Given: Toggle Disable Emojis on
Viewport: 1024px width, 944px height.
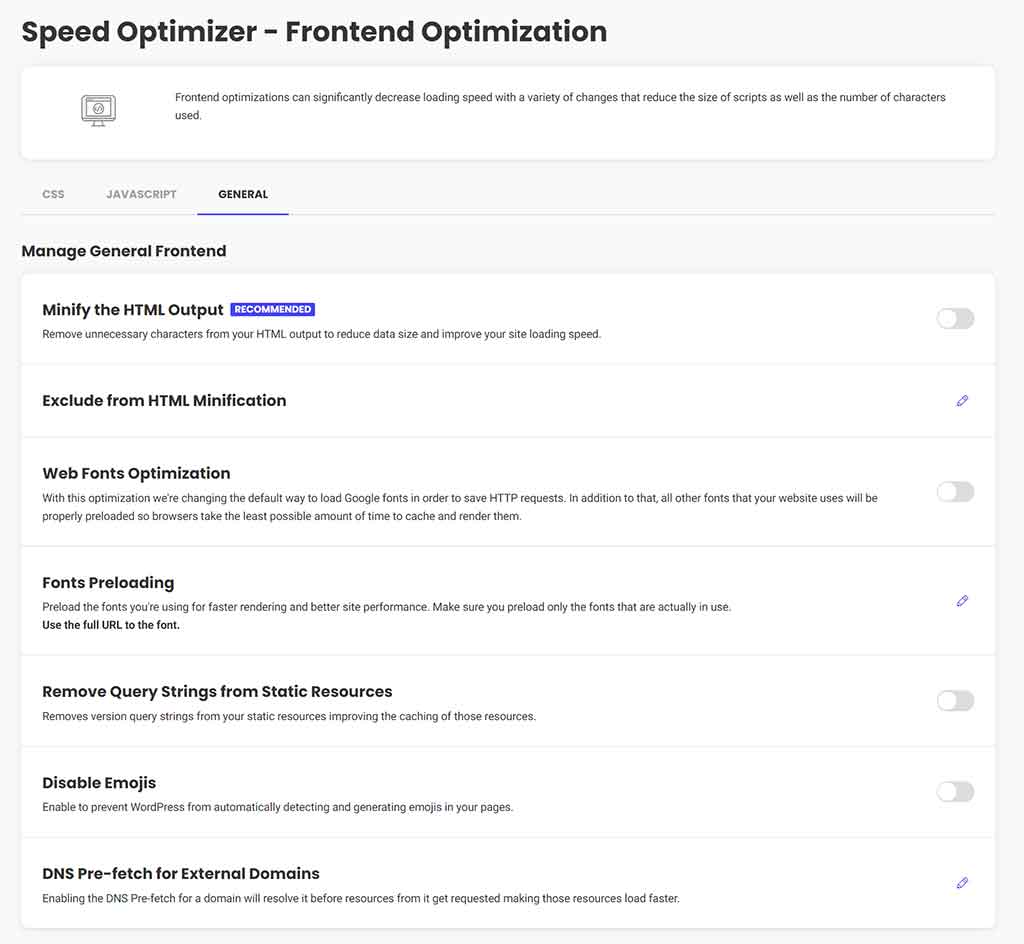Looking at the screenshot, I should [954, 791].
